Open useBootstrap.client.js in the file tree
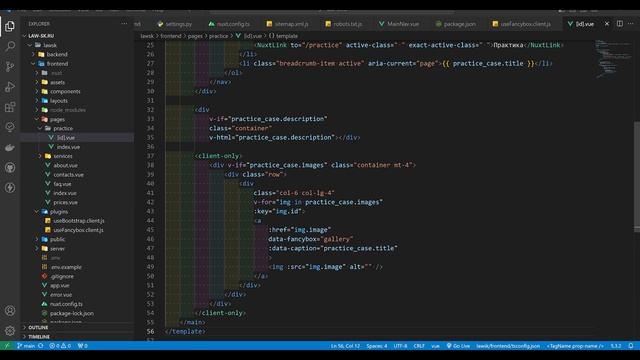This screenshot has height=360, width=640. point(78,221)
